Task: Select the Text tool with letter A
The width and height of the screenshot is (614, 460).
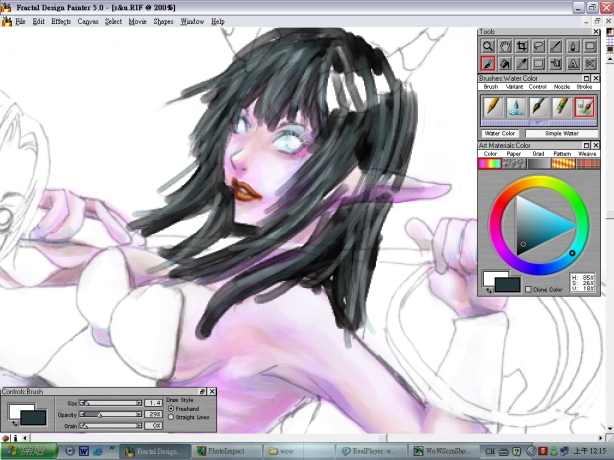Action: coord(573,63)
